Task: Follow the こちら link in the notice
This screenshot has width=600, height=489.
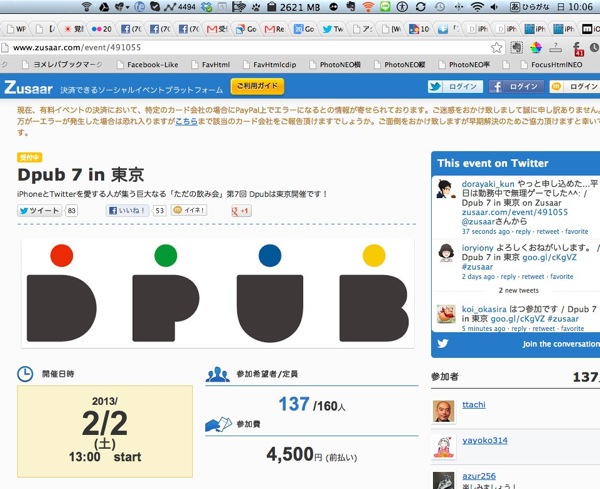Action: (x=186, y=121)
